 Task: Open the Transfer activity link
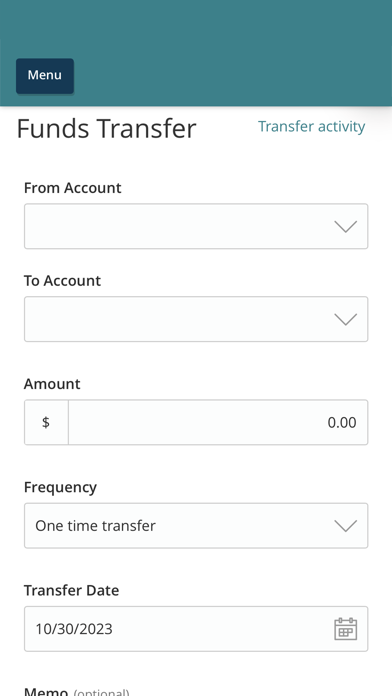pos(312,127)
